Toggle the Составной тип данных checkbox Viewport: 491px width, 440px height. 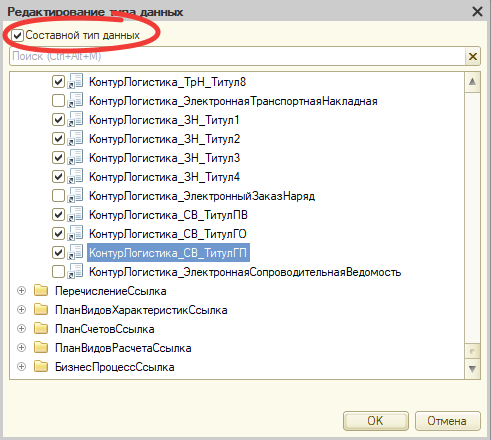click(x=17, y=35)
